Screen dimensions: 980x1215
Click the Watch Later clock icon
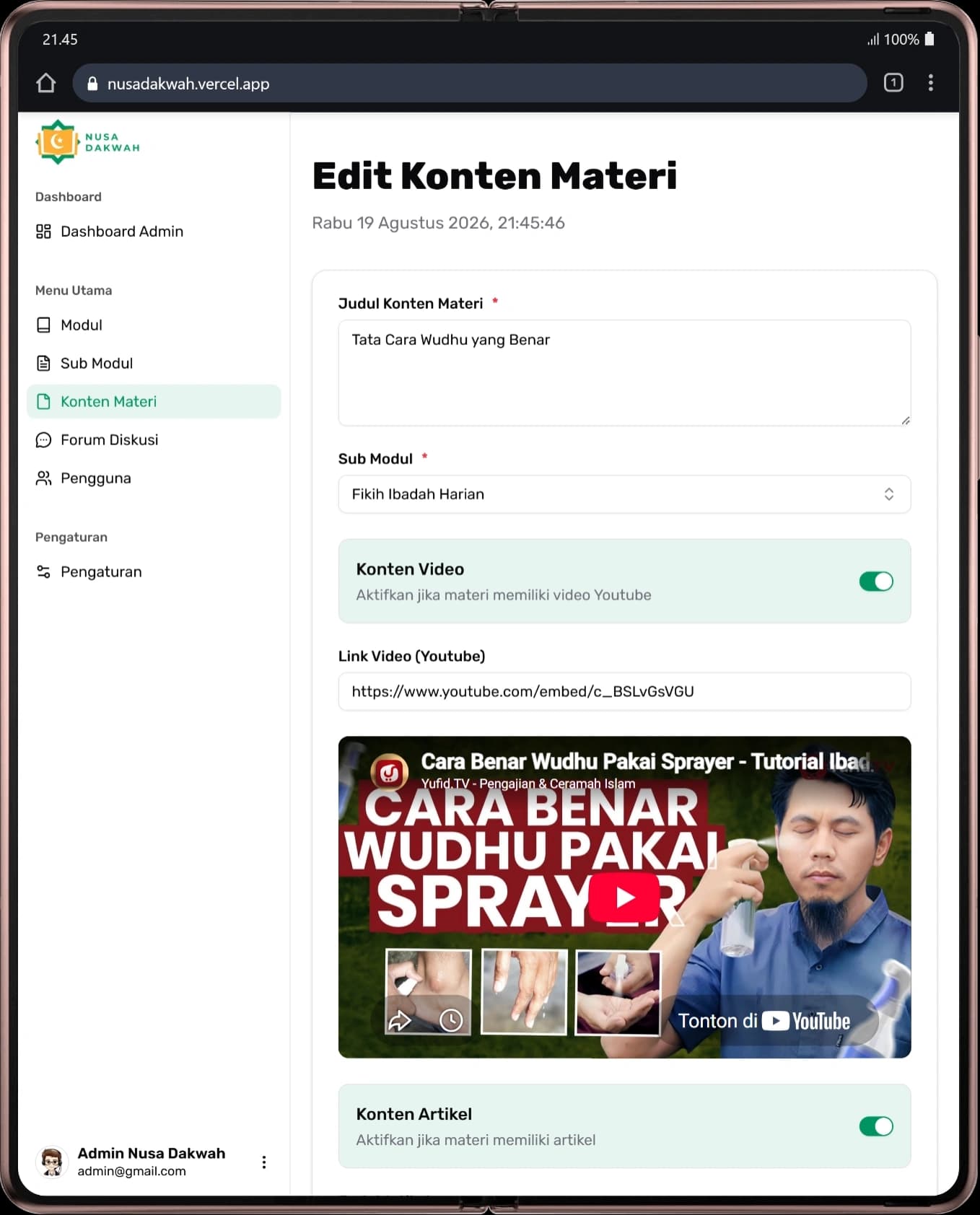(451, 1019)
